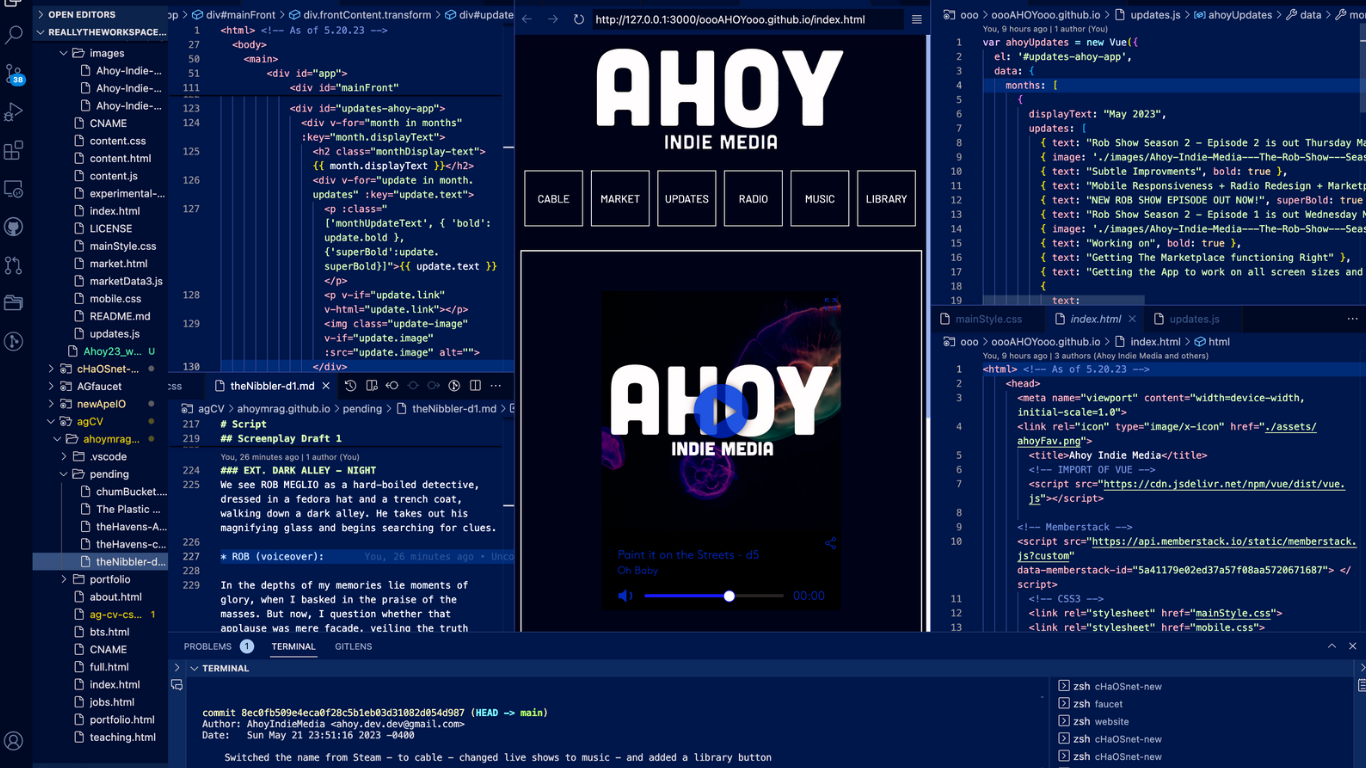Screen dimensions: 1366x768
Task: Switch to the PROBLEMS panel tab
Action: pyautogui.click(x=207, y=647)
